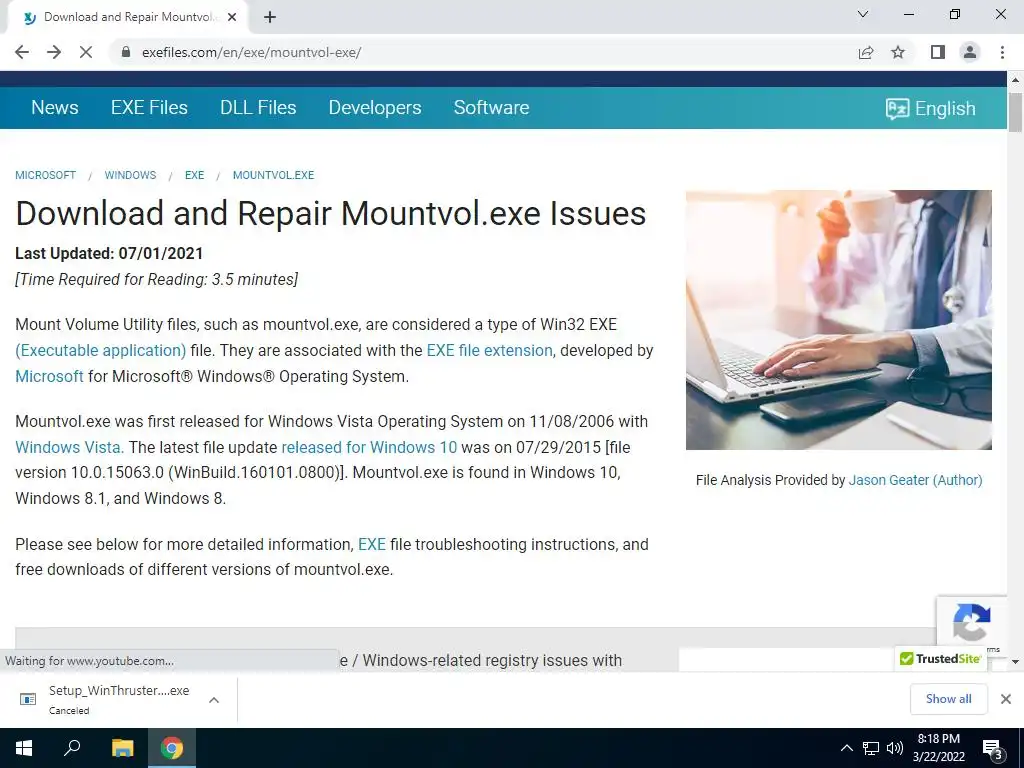The height and width of the screenshot is (768, 1024).
Task: Open the tab search chevron
Action: click(x=863, y=14)
